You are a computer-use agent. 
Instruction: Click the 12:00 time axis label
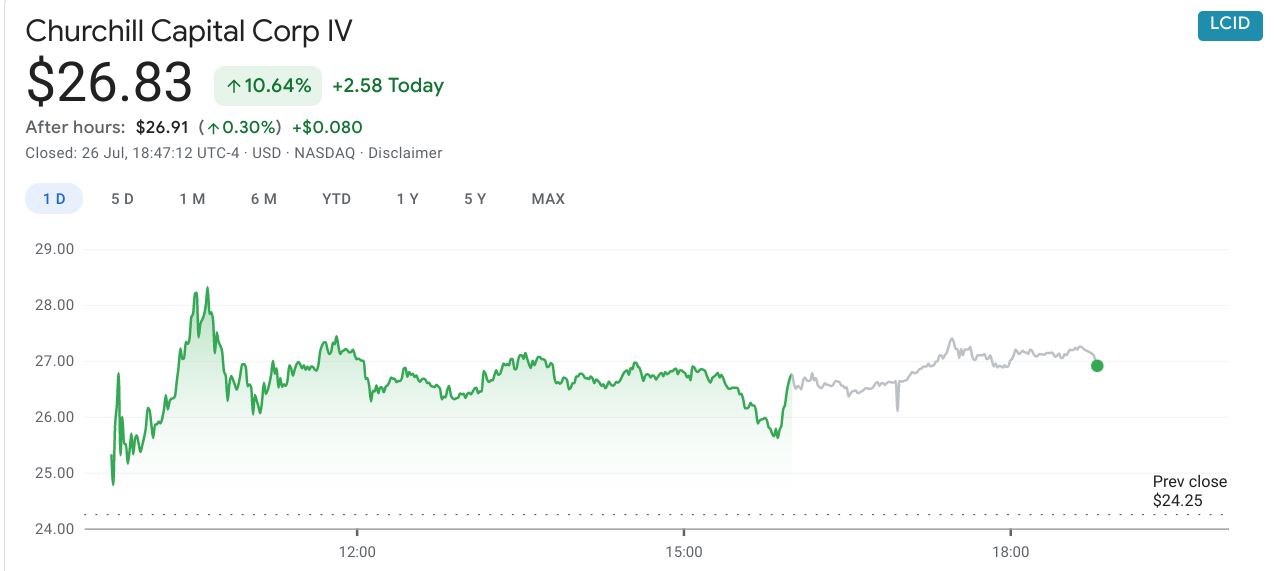click(x=357, y=552)
